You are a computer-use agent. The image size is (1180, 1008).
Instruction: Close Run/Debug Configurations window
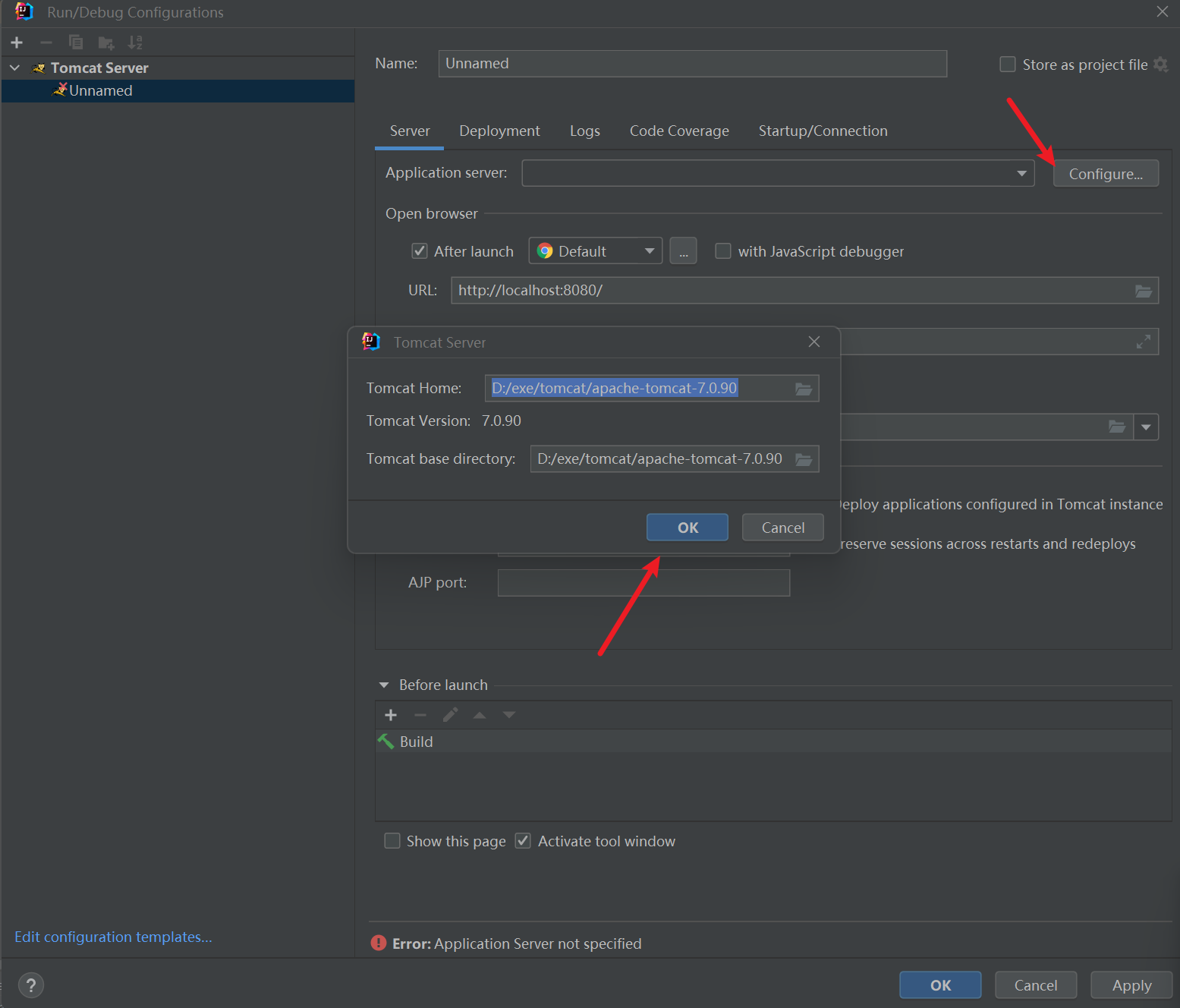click(1162, 11)
